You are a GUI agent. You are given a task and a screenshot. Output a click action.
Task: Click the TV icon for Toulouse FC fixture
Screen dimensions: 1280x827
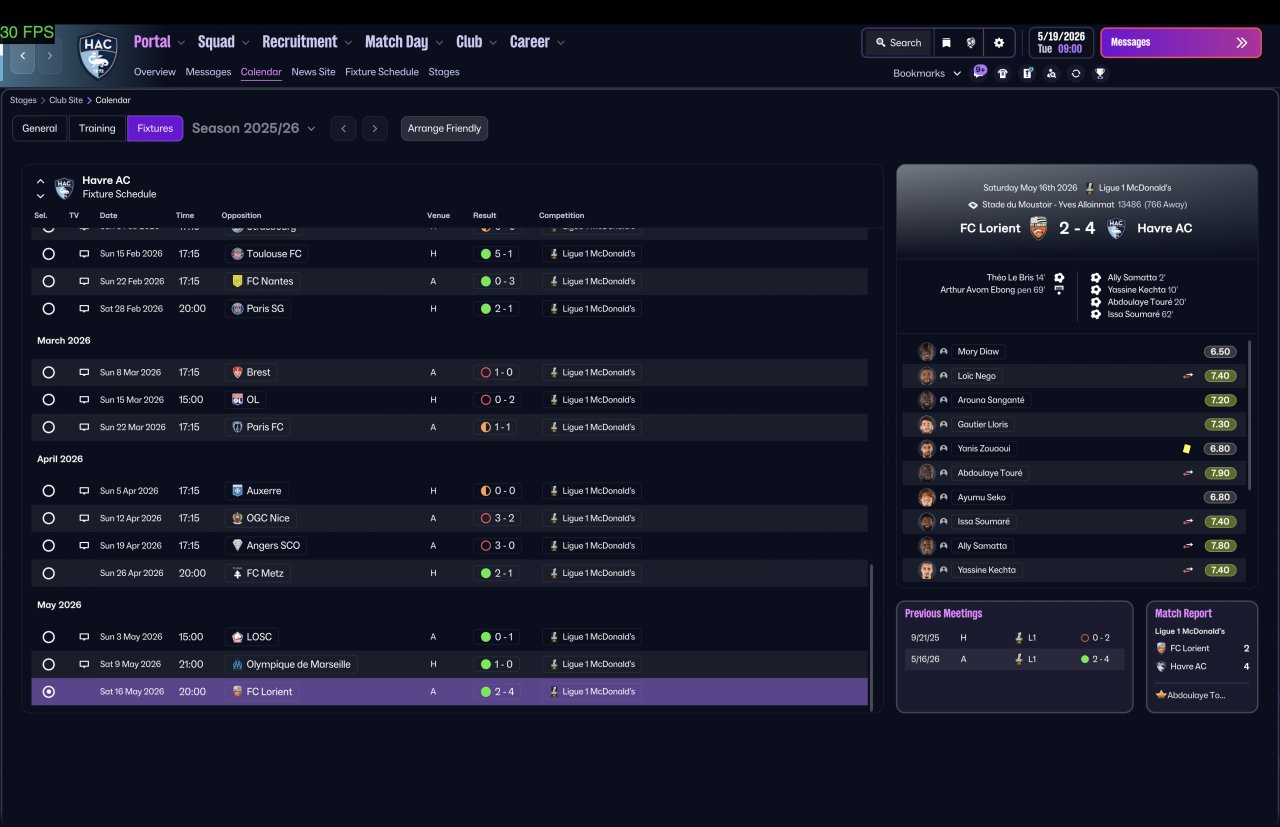(x=84, y=254)
